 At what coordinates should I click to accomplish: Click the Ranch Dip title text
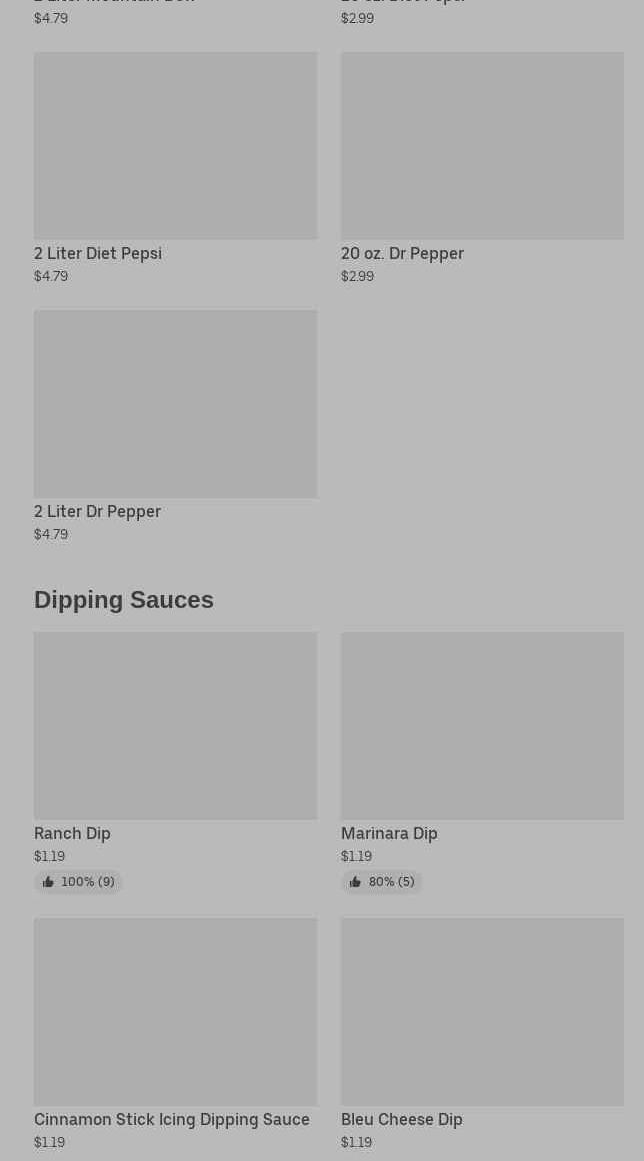[72, 834]
